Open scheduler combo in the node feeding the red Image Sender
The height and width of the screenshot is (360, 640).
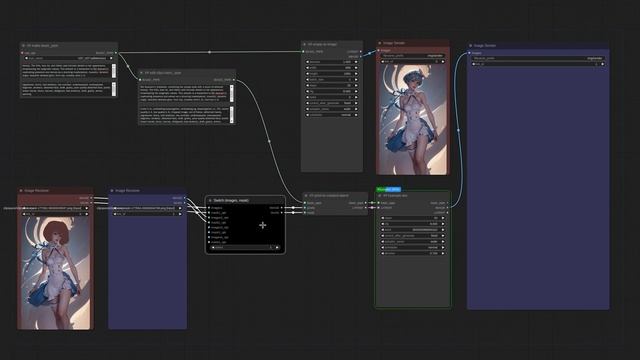pyautogui.click(x=332, y=115)
